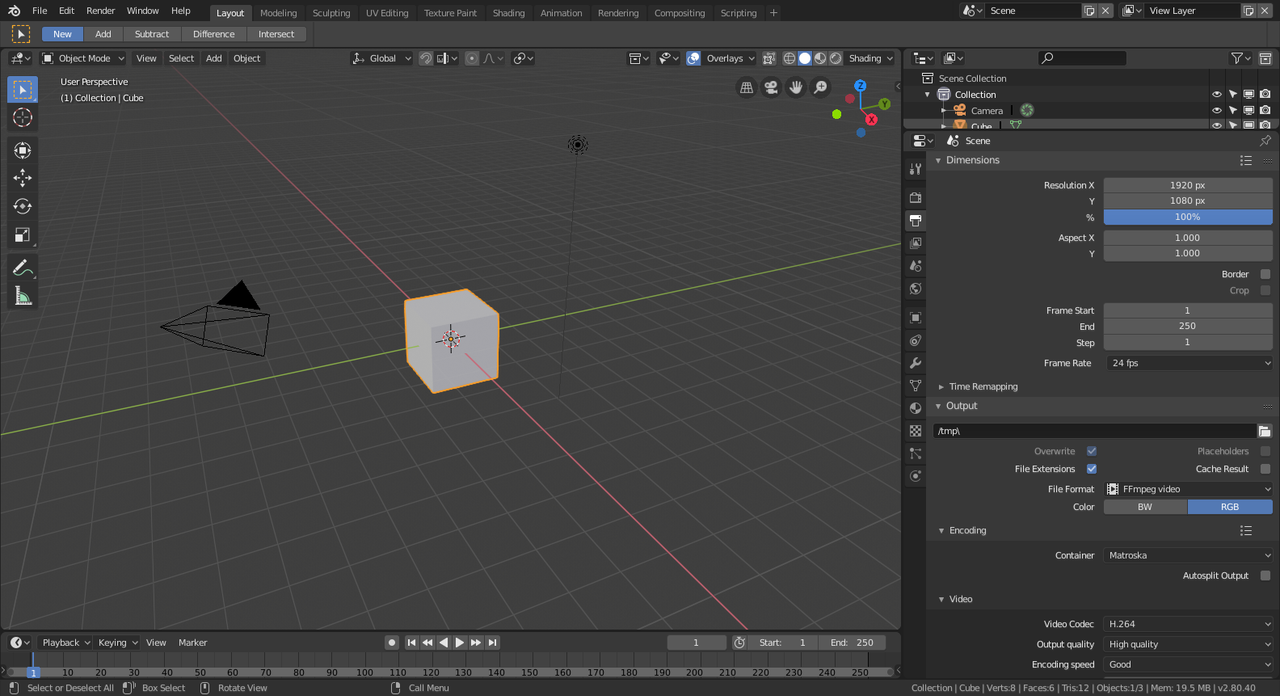Toggle X-ray mode button
This screenshot has width=1280, height=696.
tap(768, 58)
